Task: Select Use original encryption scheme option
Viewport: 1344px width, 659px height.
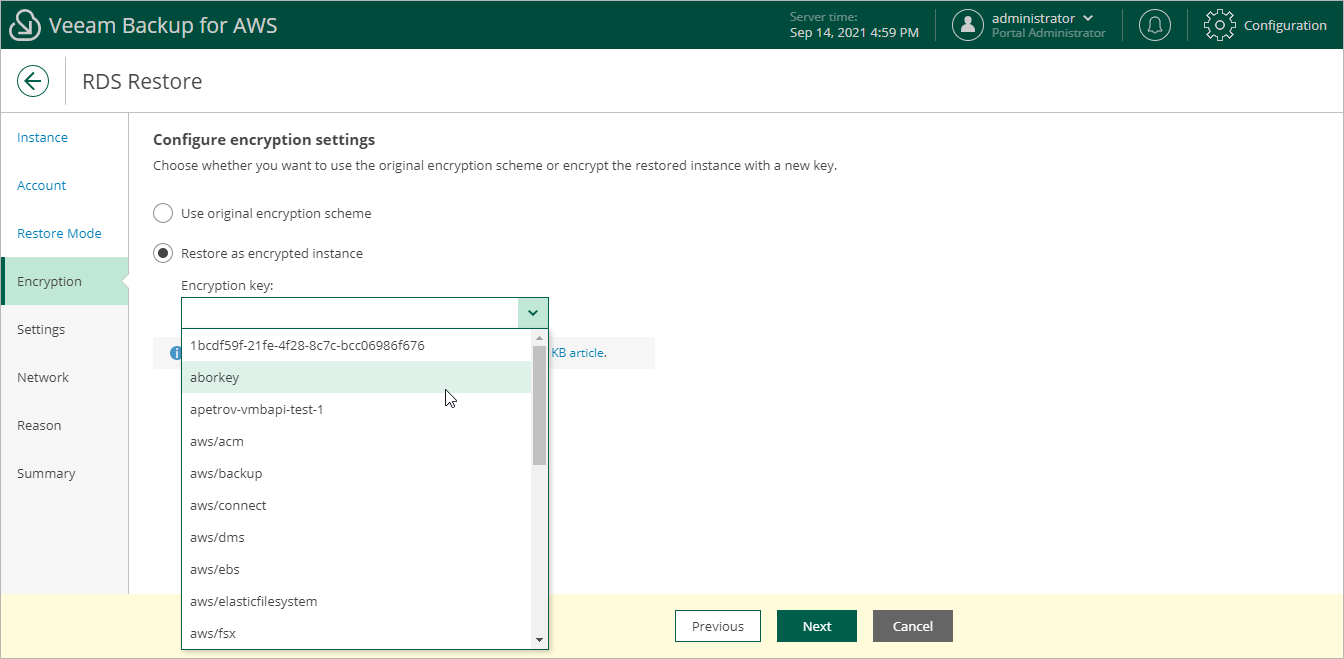Action: pos(162,213)
